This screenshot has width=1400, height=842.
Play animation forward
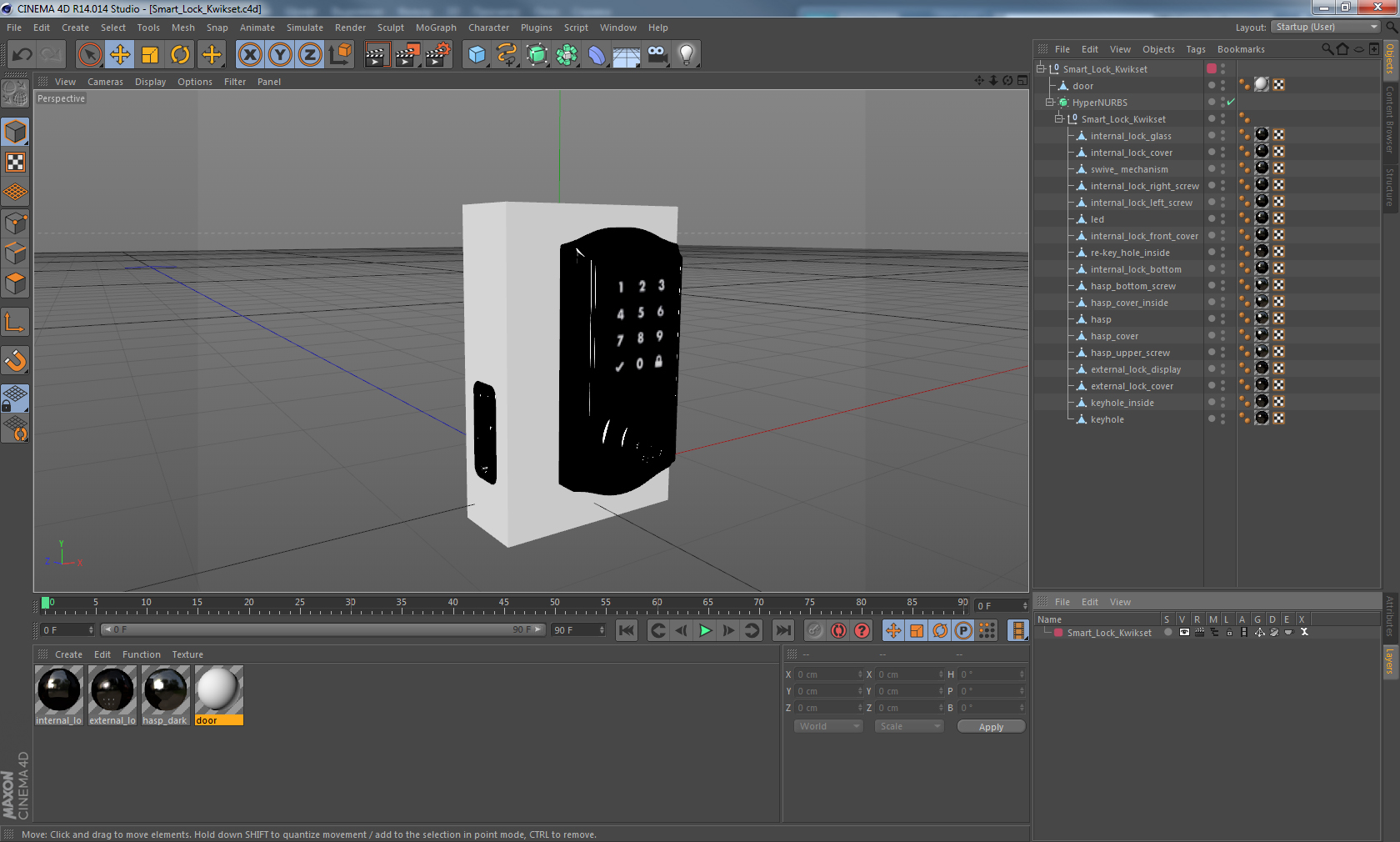pos(705,630)
